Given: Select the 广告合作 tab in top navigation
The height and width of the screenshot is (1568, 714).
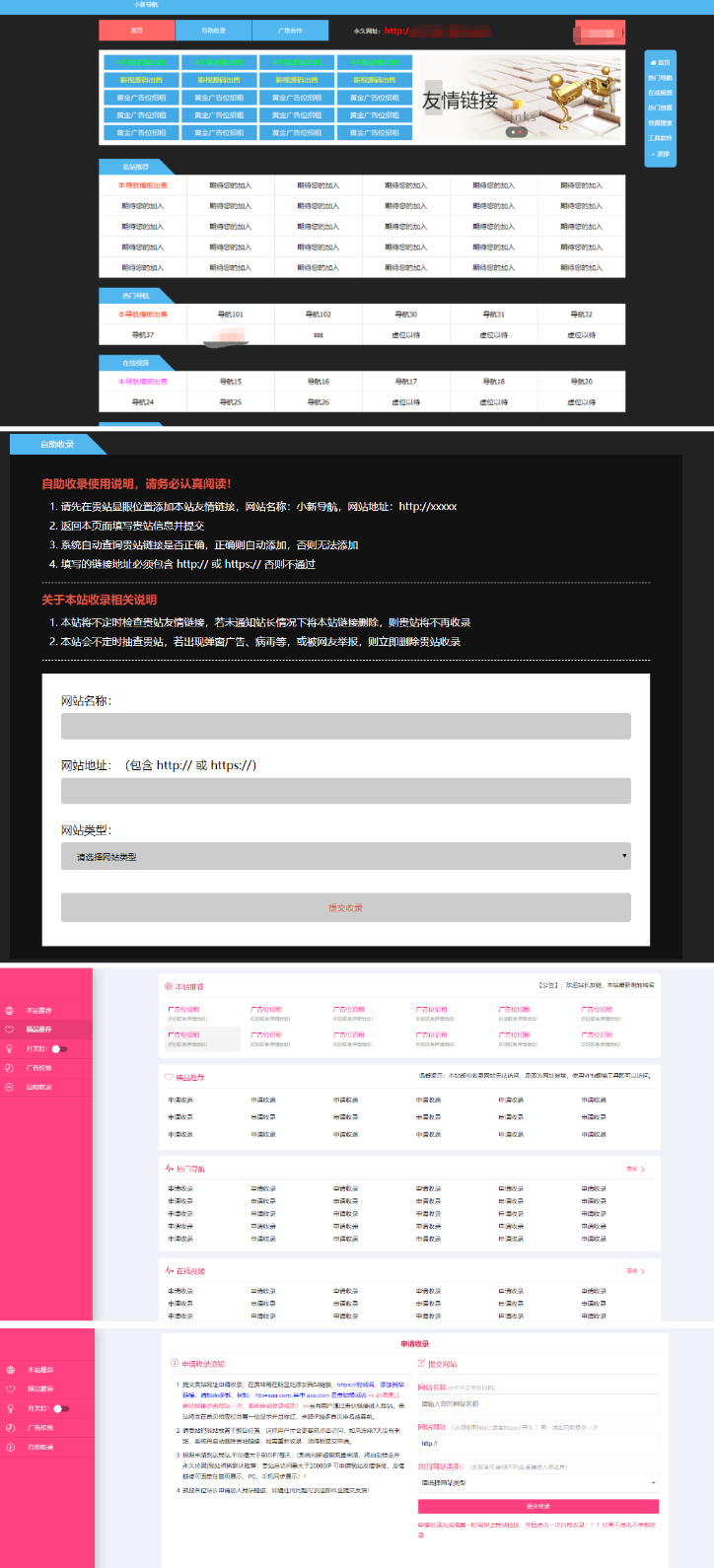Looking at the screenshot, I should point(290,31).
